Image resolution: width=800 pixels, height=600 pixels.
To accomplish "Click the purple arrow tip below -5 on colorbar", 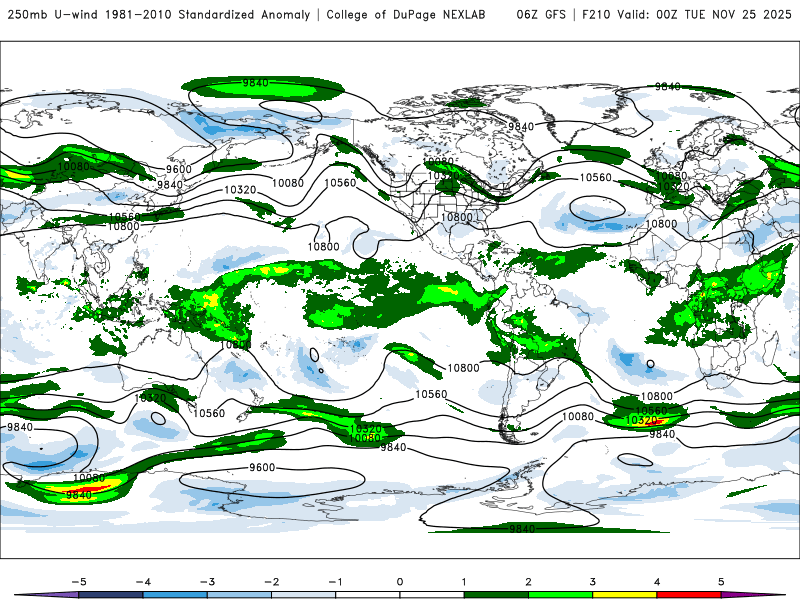I will (x=47, y=595).
